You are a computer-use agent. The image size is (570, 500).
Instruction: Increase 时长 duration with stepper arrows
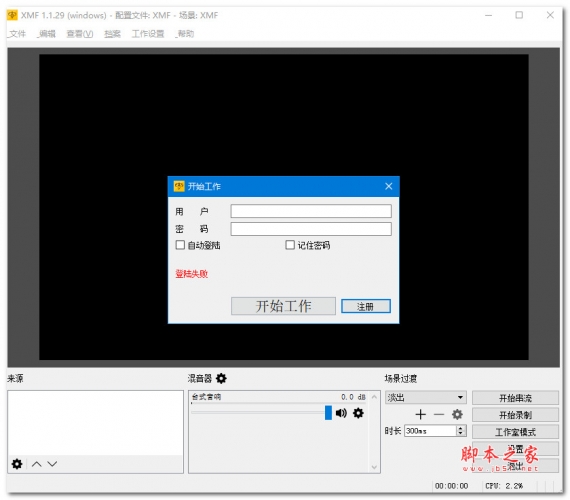[x=461, y=428]
